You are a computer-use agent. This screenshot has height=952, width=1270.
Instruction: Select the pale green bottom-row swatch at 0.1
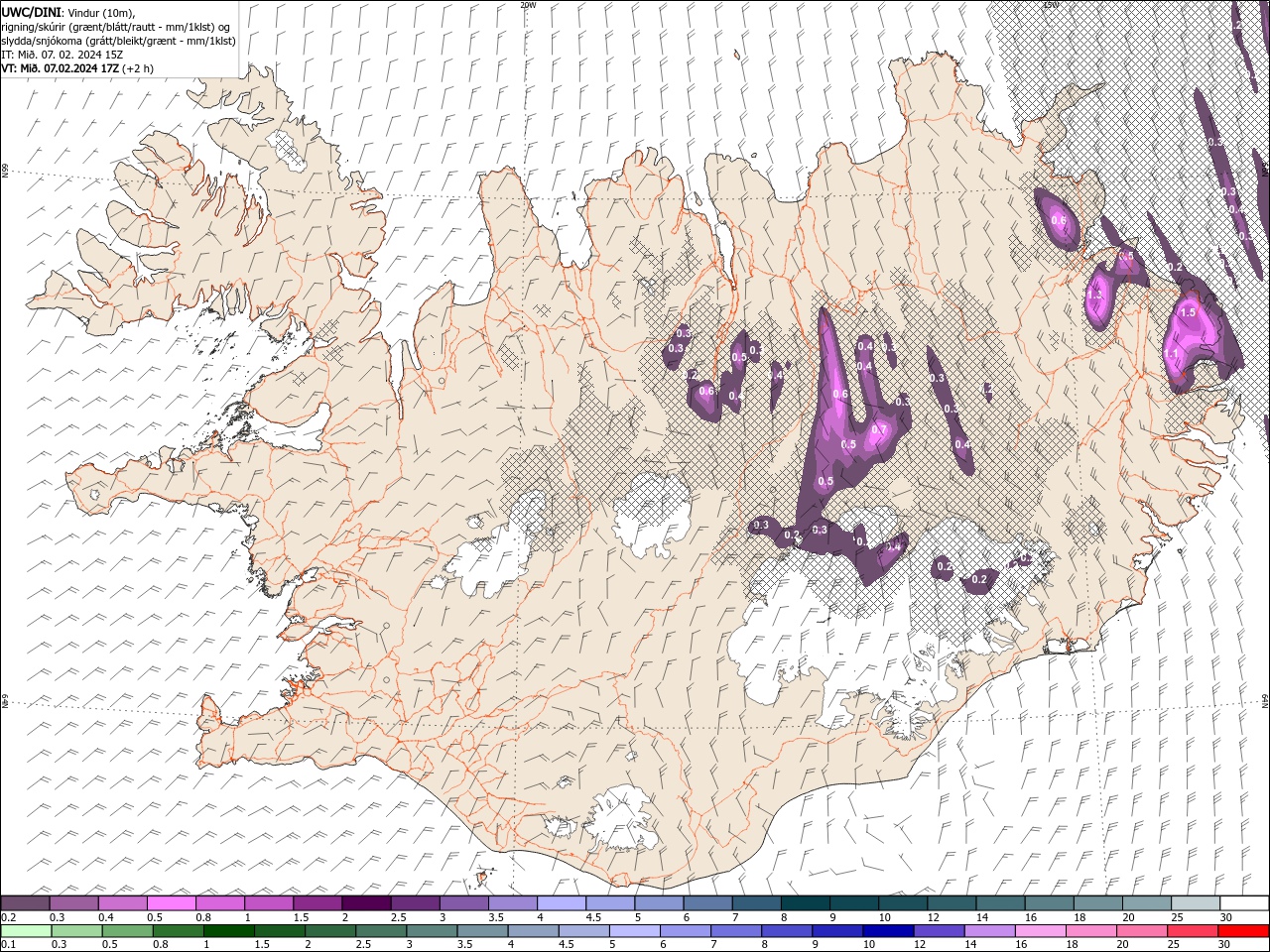[26, 931]
